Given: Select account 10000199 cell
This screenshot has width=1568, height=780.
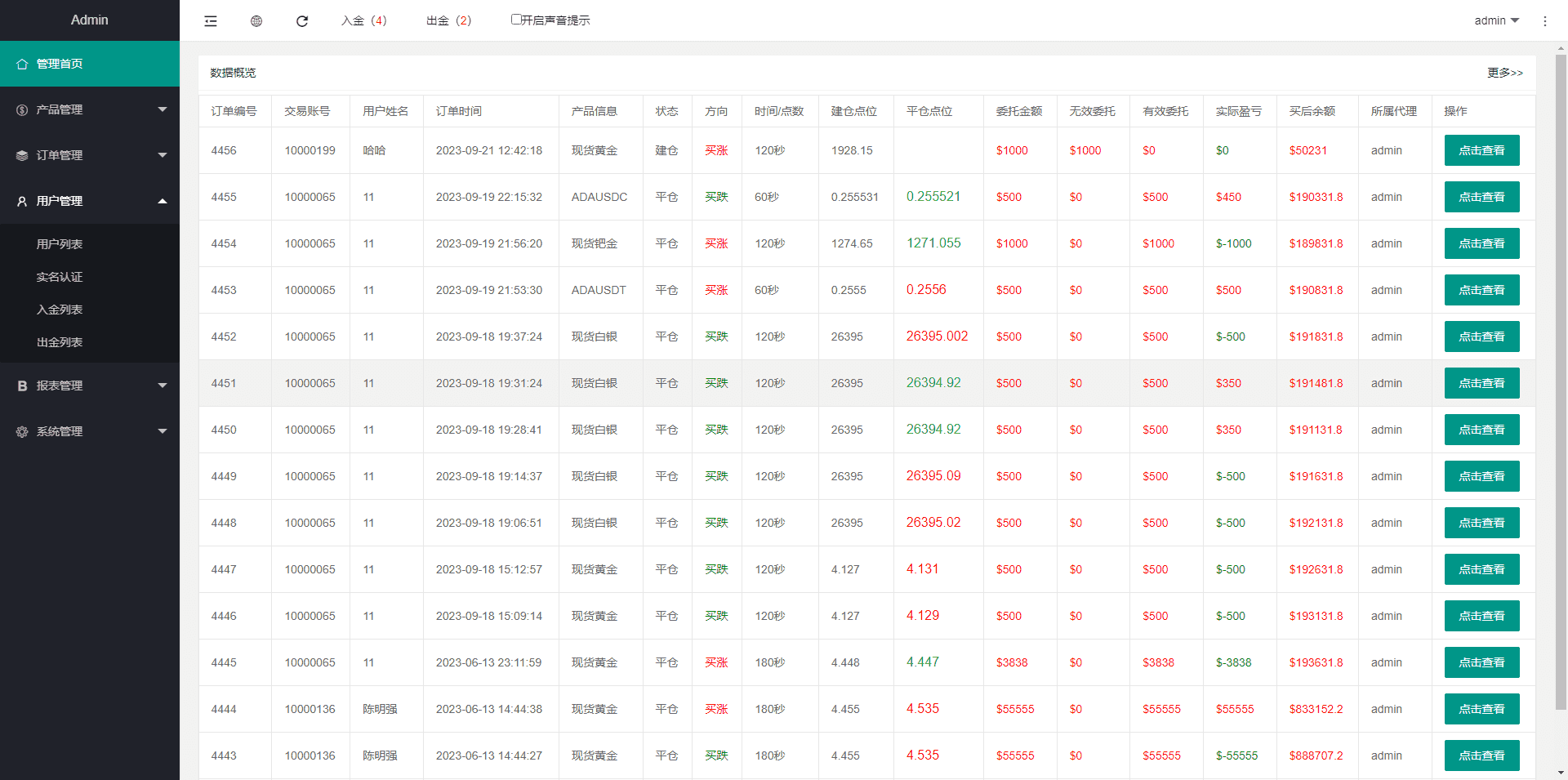Looking at the screenshot, I should pos(310,150).
